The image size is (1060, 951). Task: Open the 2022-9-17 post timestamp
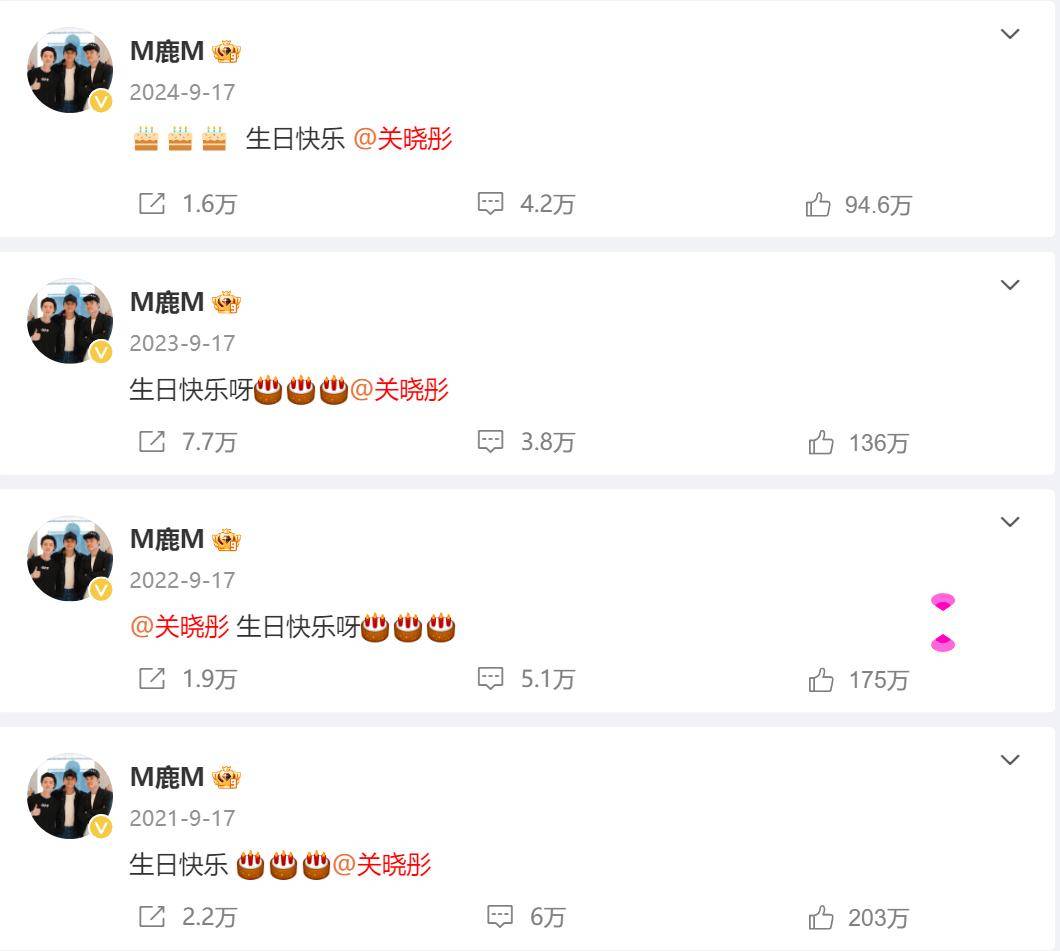[183, 580]
